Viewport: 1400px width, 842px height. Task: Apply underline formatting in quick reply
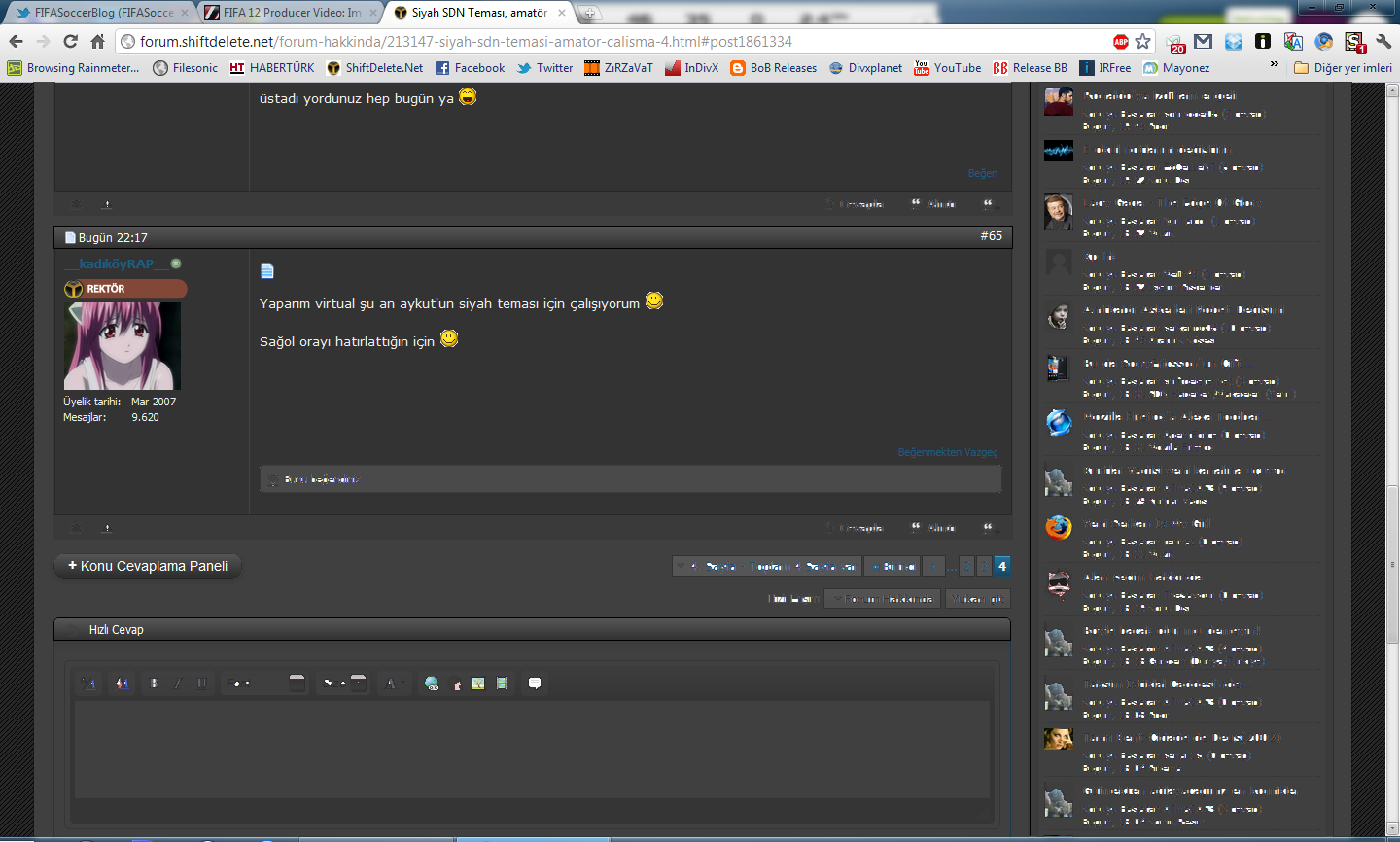(x=201, y=684)
